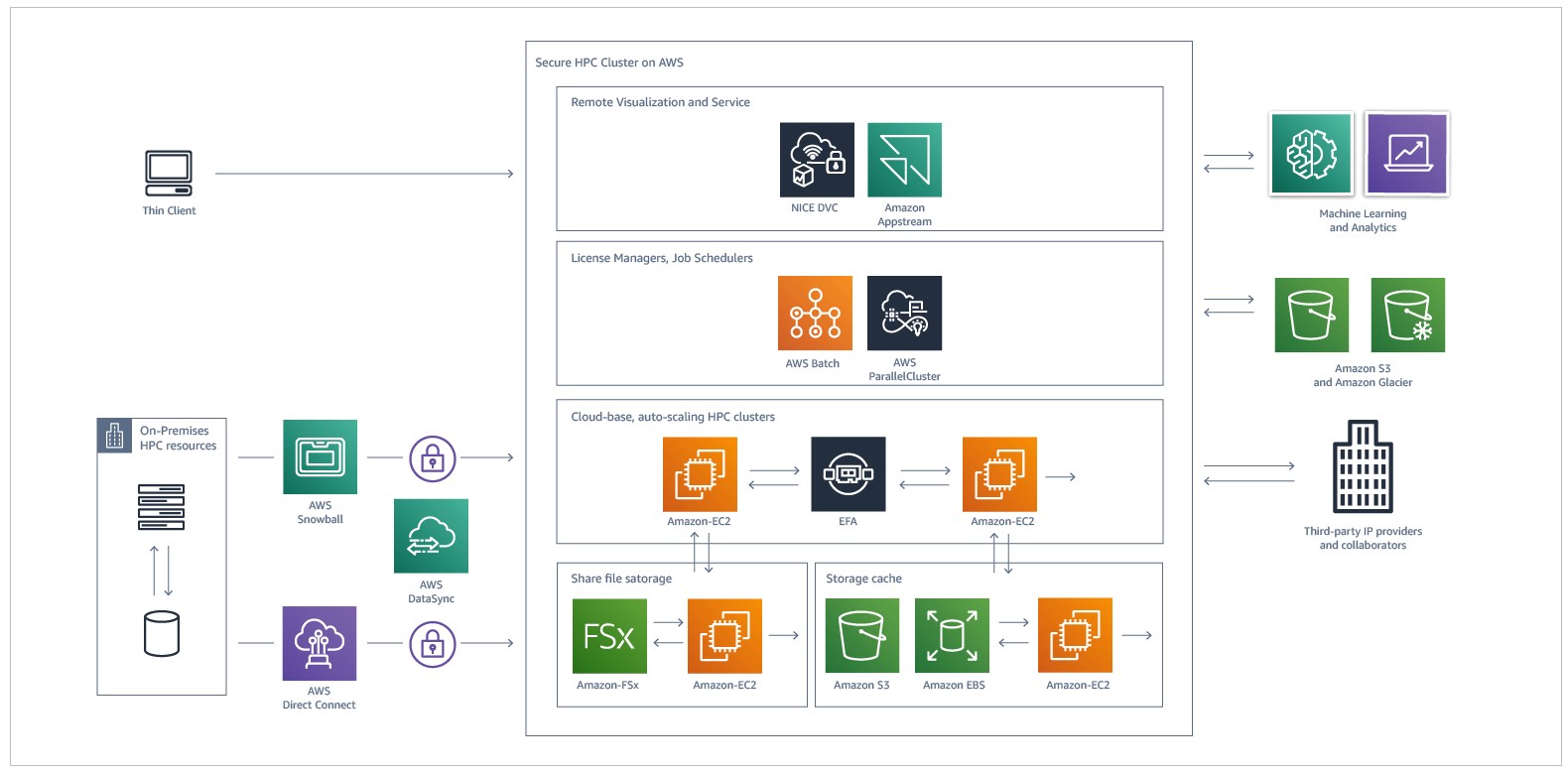This screenshot has height=775, width=1568.
Task: Click the 'Secure HPC Cluster on AWS' title
Action: tap(609, 63)
